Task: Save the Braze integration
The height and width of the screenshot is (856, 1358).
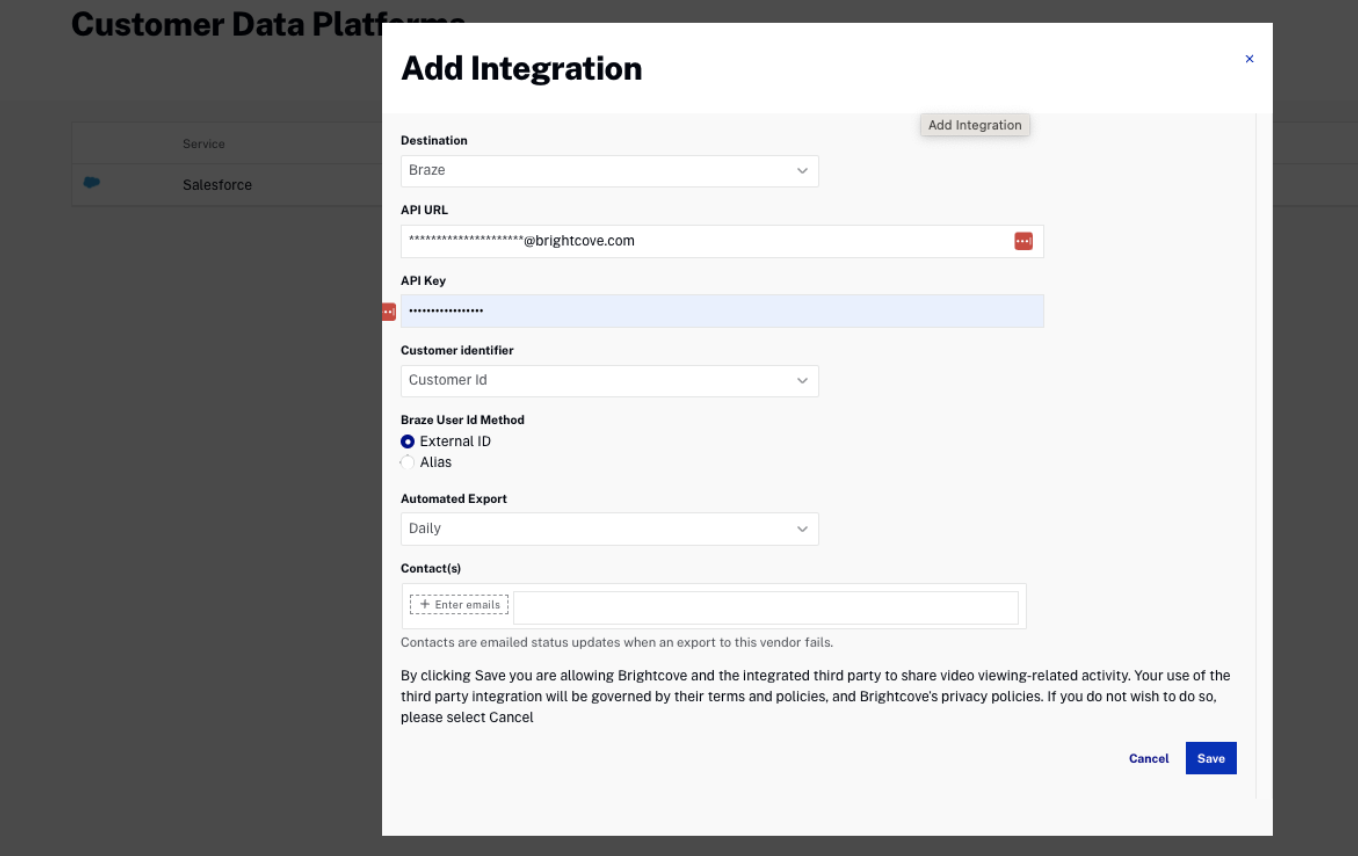Action: click(1210, 759)
